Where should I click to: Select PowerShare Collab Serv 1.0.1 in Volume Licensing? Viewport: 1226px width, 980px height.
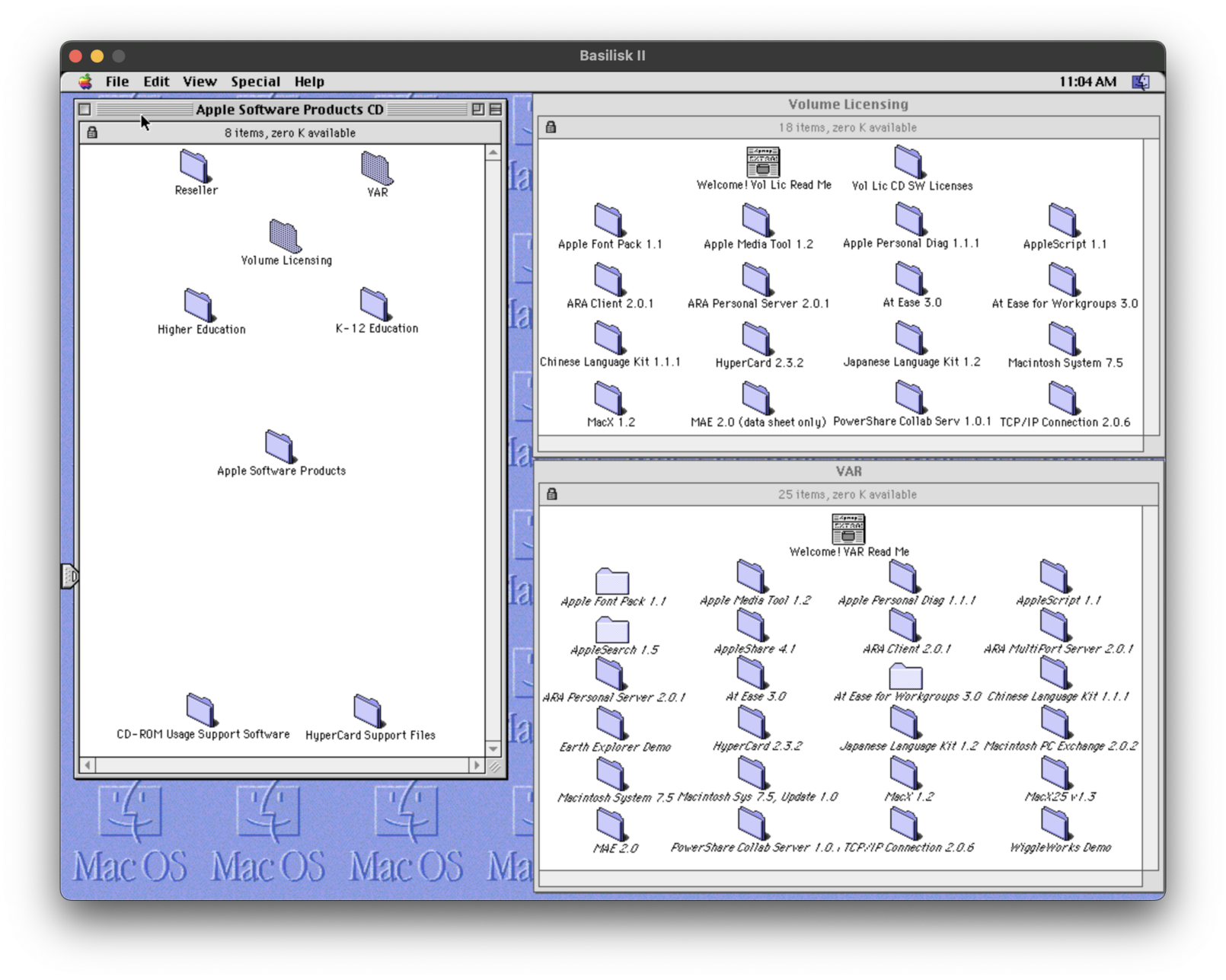click(x=911, y=397)
